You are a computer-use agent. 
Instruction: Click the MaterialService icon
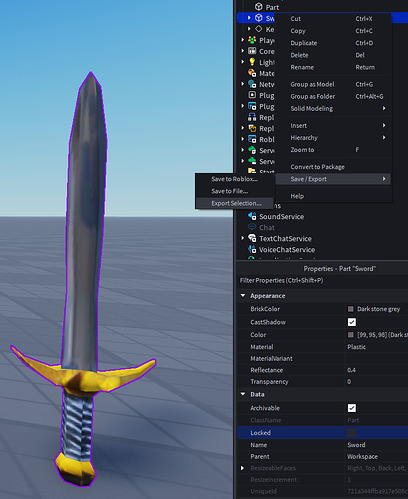coord(252,73)
